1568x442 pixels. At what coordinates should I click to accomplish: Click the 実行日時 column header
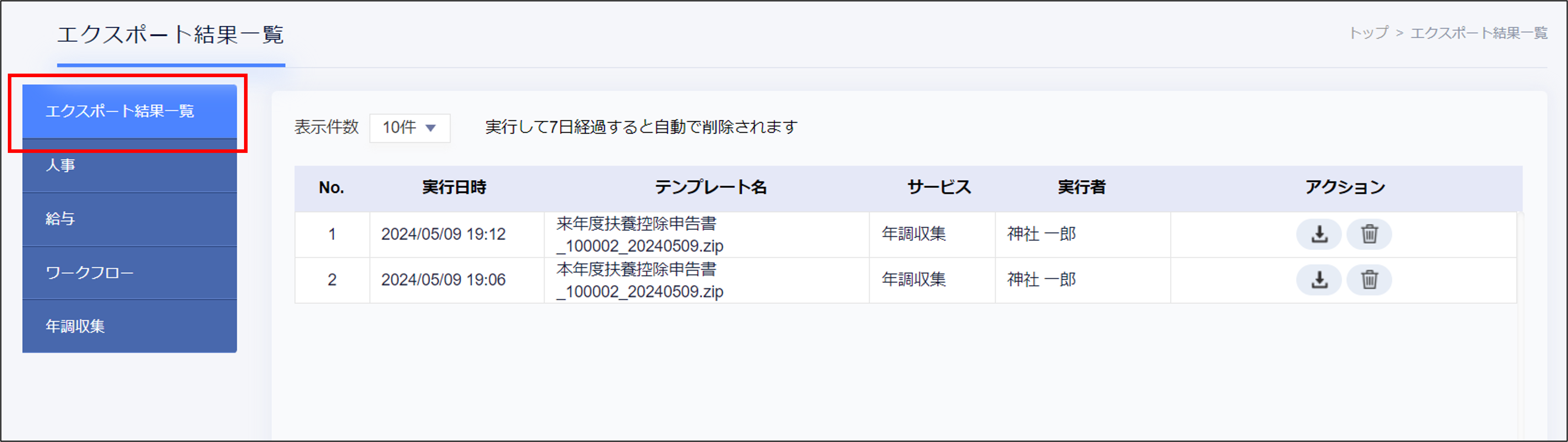click(454, 187)
